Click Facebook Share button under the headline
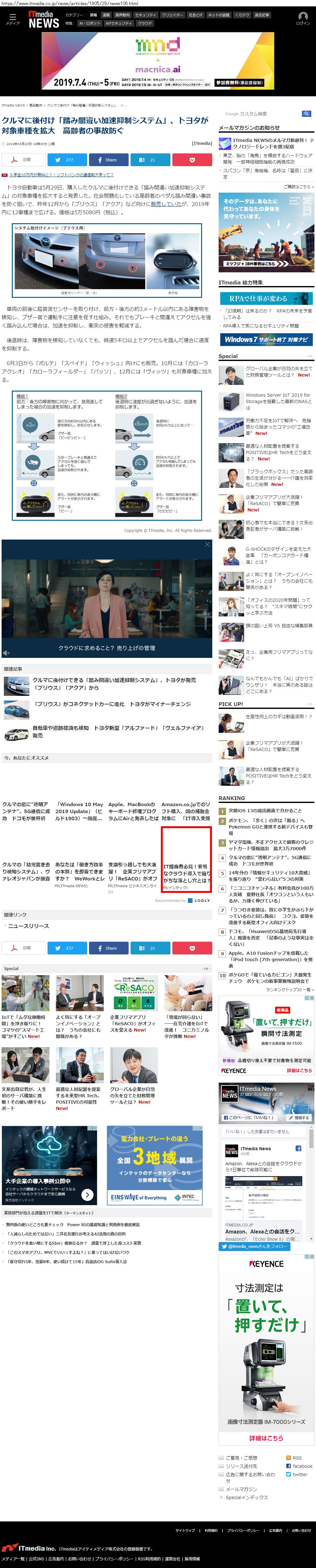The image size is (316, 1568). pos(109,159)
